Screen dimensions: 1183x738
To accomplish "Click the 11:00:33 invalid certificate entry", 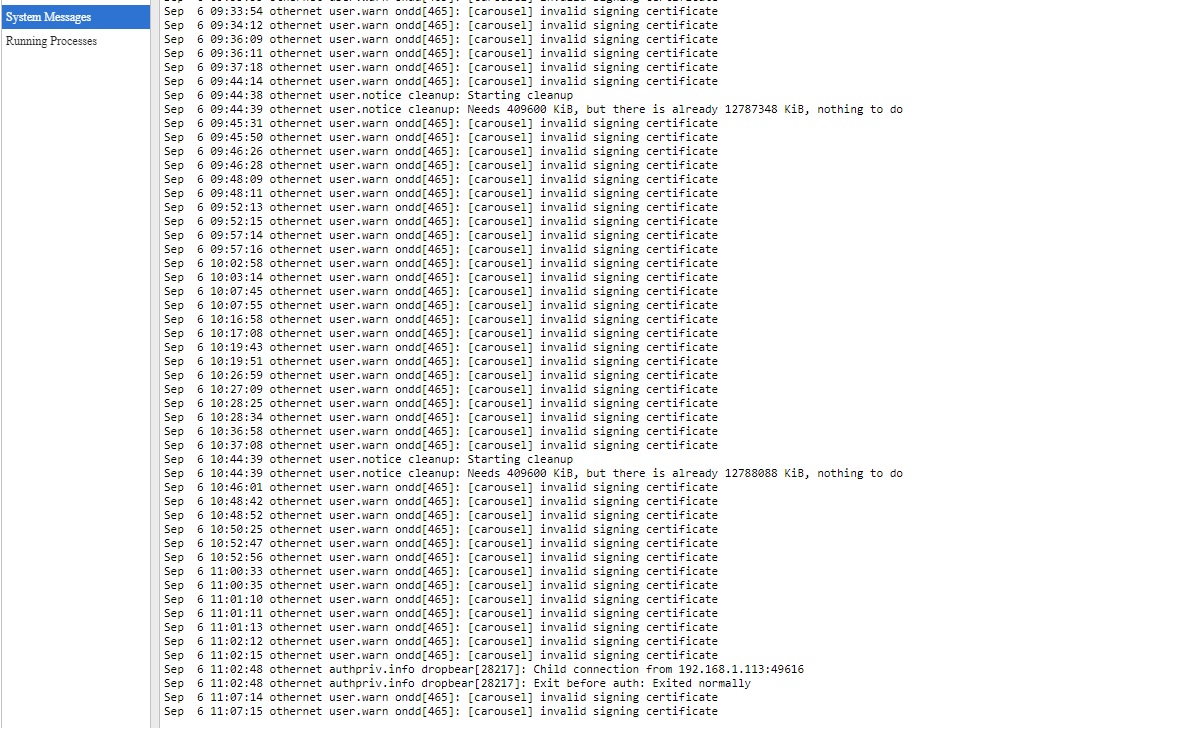I will [441, 572].
